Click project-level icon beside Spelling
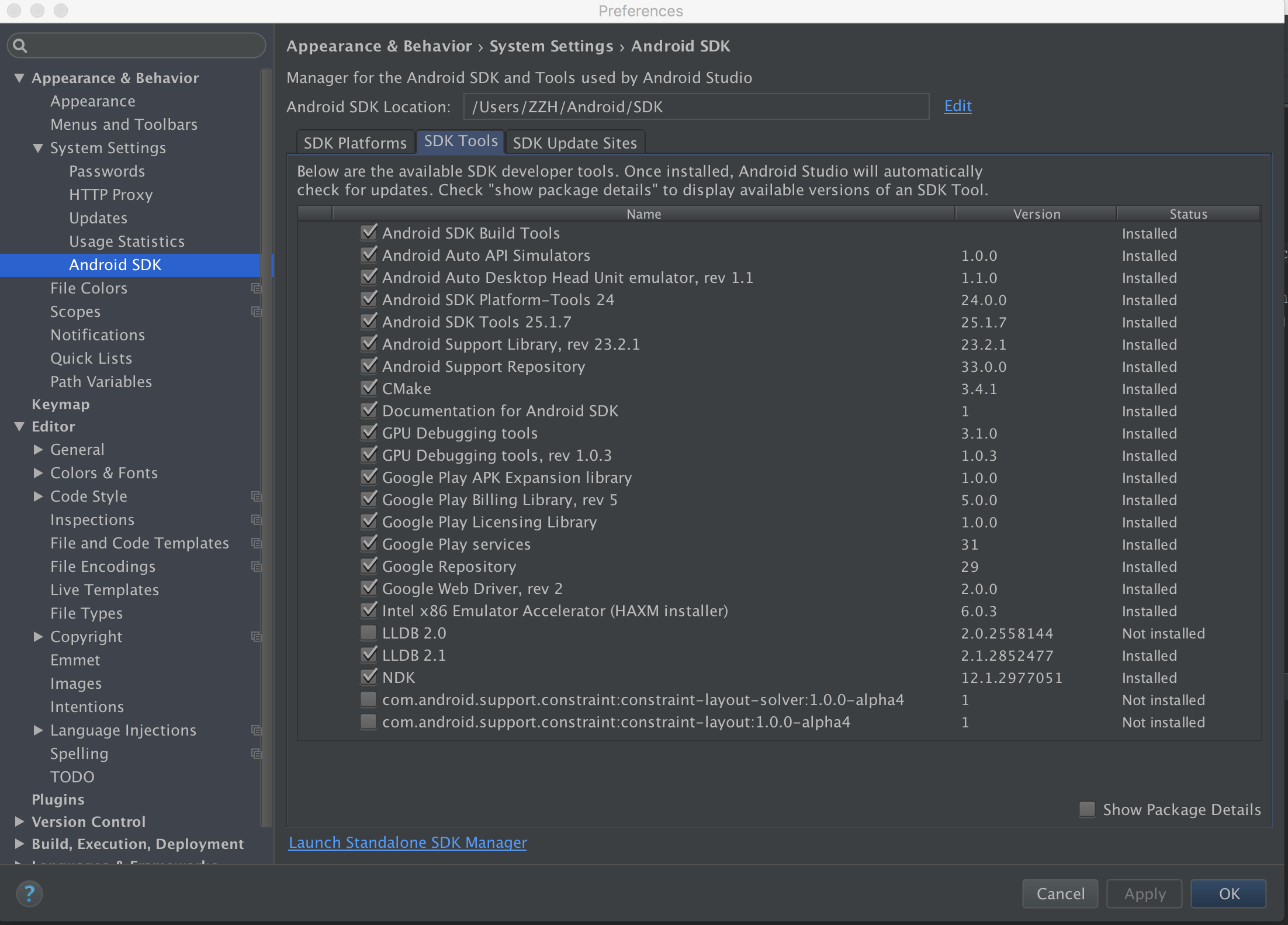This screenshot has height=925, width=1288. pos(255,753)
